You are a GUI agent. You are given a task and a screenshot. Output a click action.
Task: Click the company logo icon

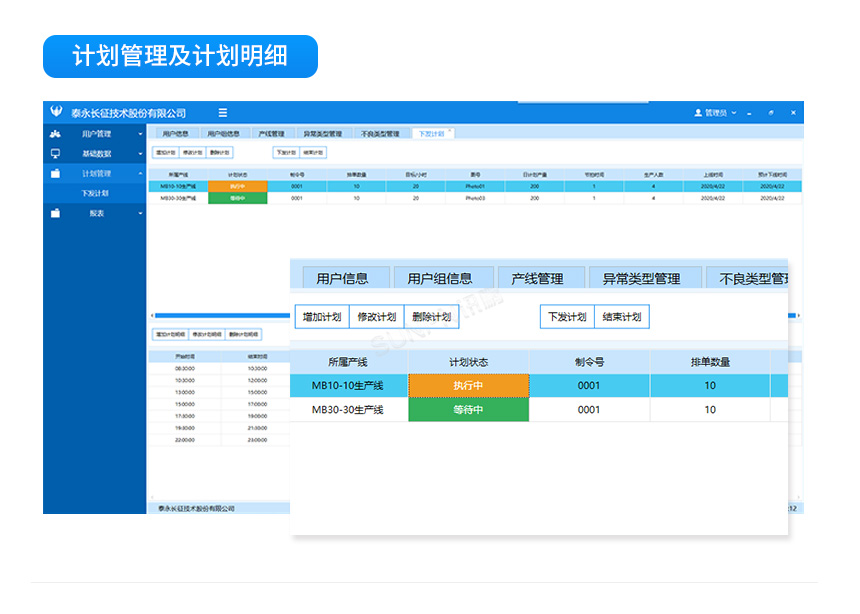point(56,113)
